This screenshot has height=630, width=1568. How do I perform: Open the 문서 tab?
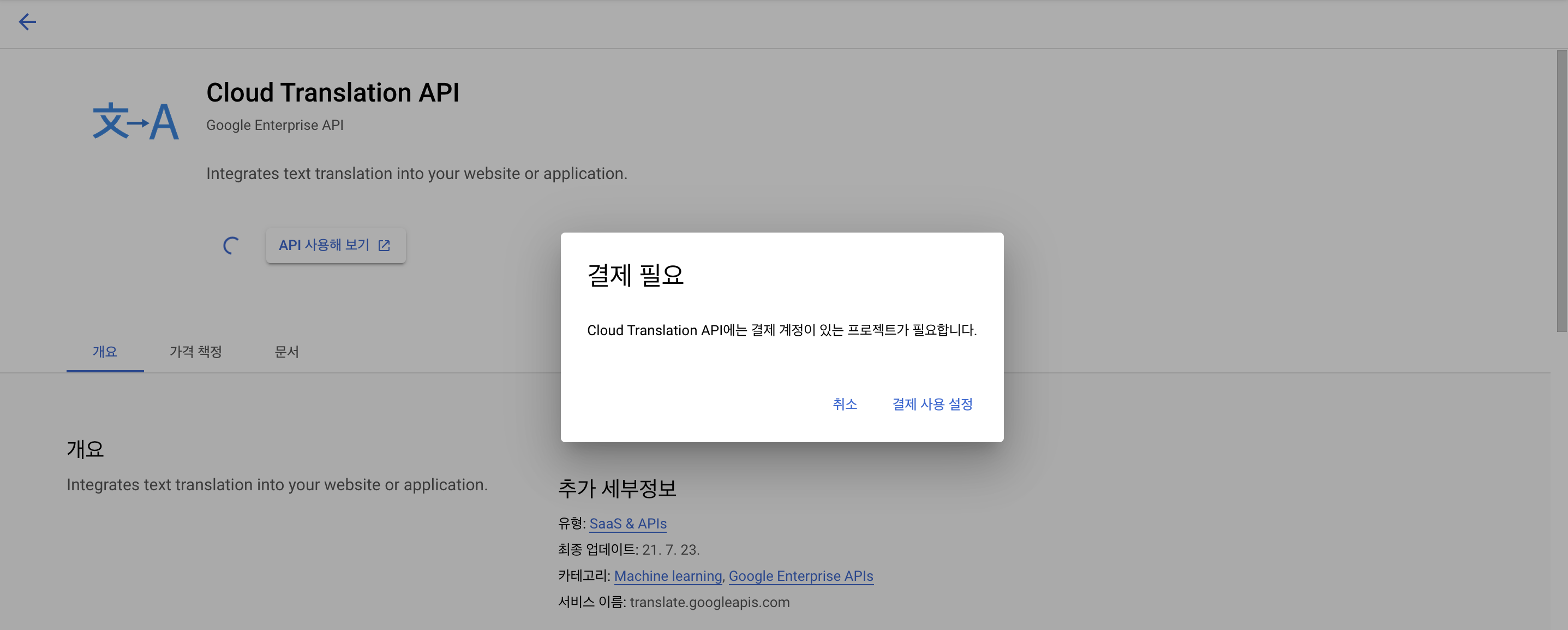coord(286,352)
